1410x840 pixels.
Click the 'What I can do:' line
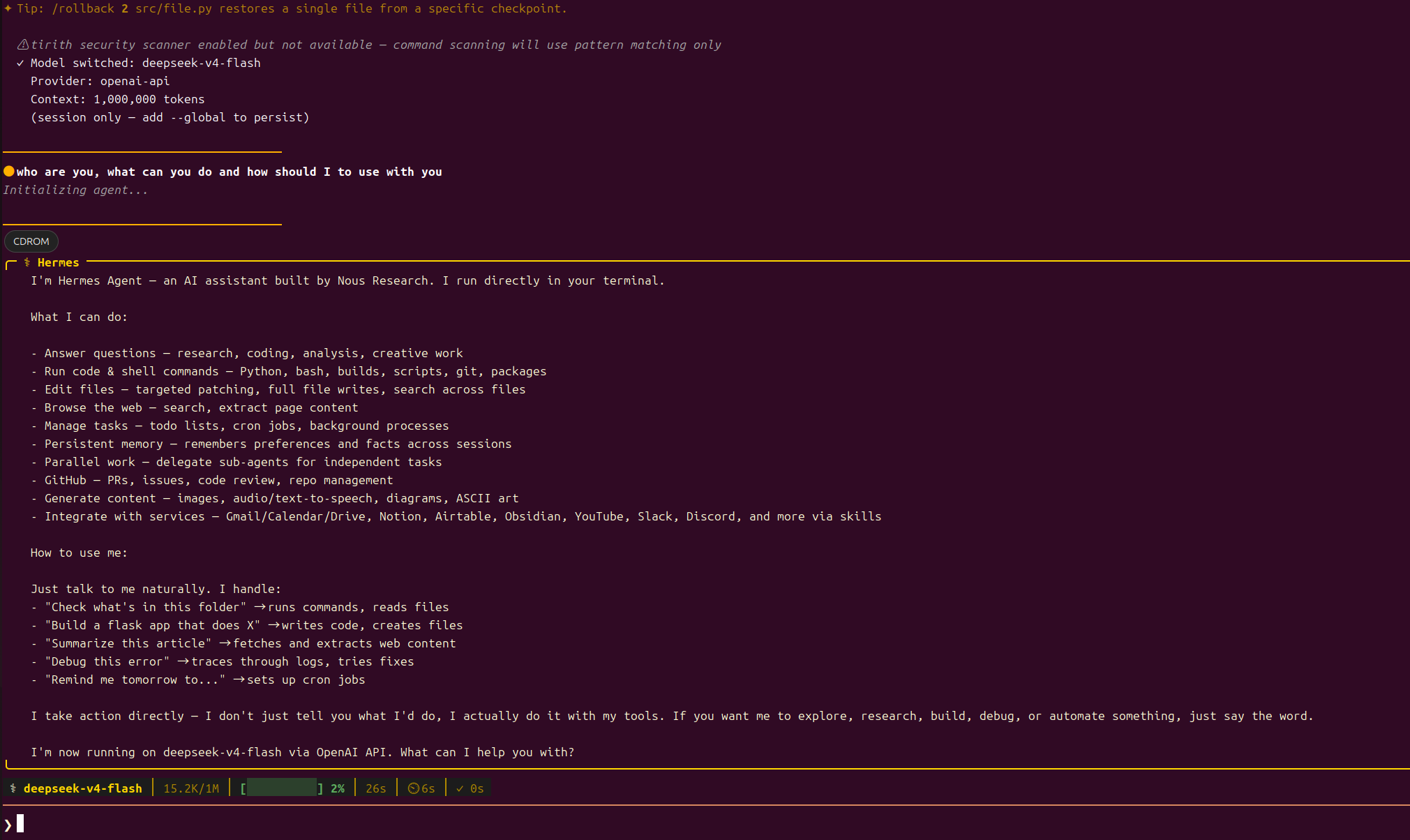pos(80,317)
